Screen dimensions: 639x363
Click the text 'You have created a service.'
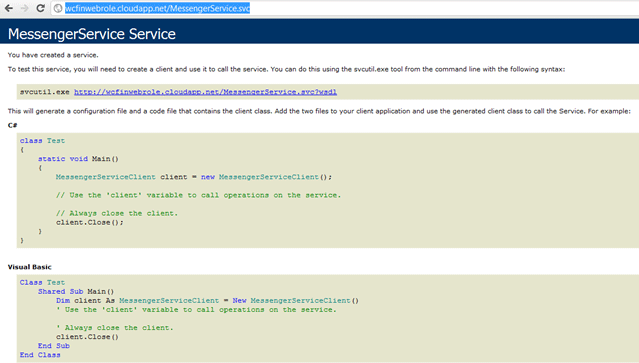(53, 55)
